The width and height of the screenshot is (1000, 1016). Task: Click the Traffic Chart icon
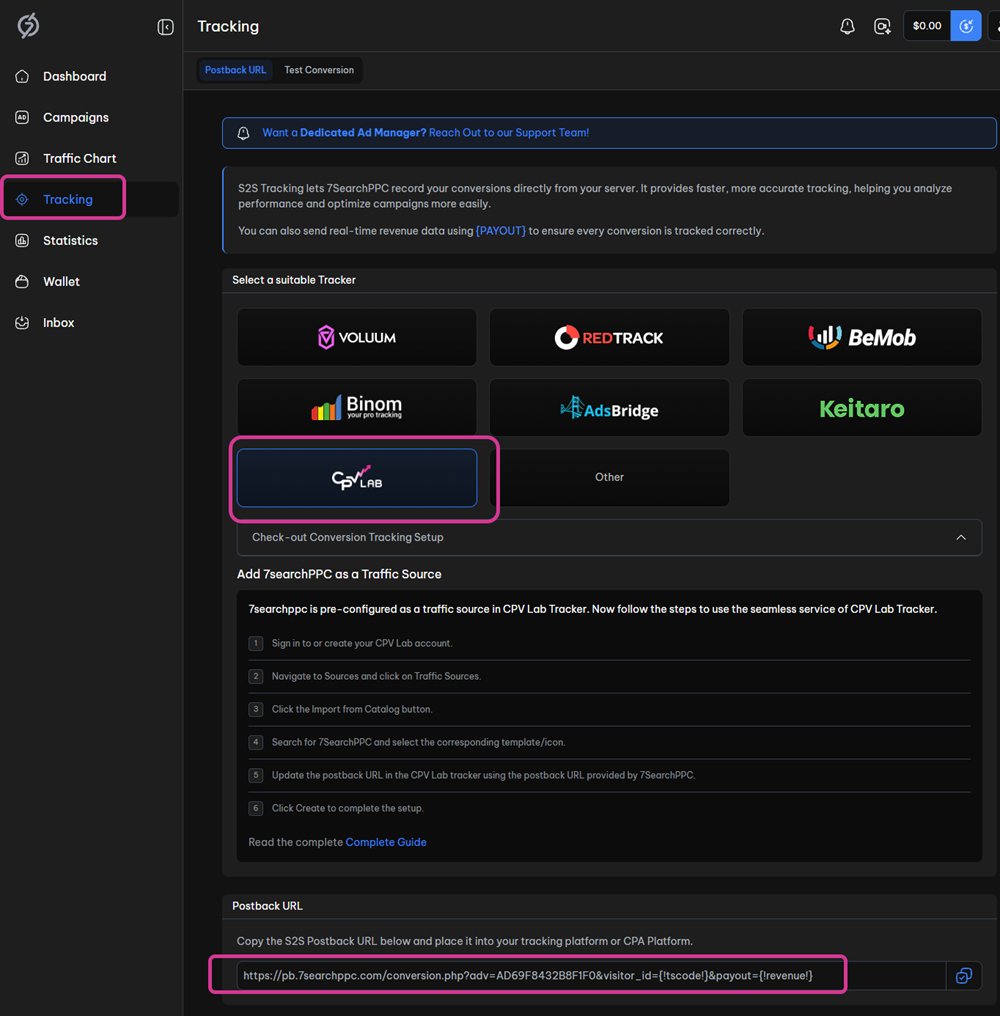pos(22,158)
